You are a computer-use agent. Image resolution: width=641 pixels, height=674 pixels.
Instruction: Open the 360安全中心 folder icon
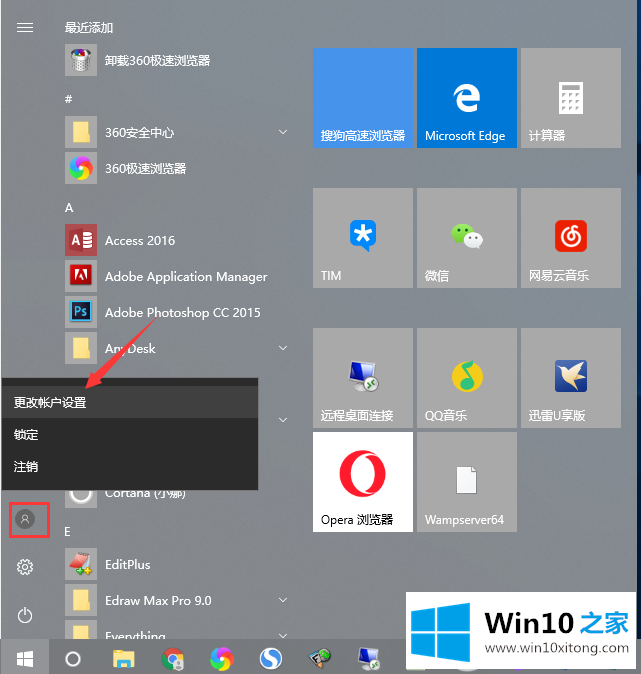pyautogui.click(x=81, y=132)
